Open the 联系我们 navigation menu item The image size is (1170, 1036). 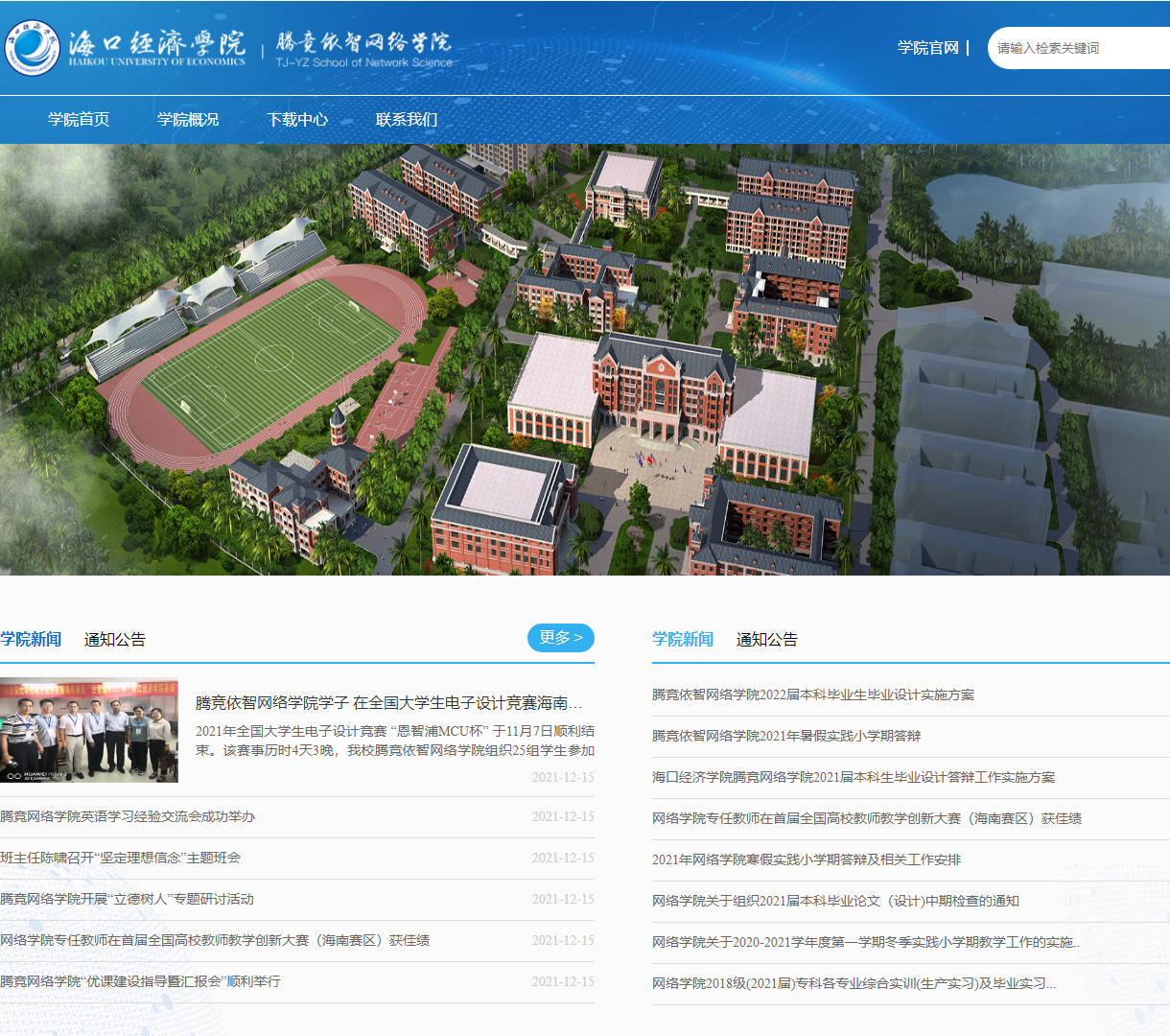(407, 119)
